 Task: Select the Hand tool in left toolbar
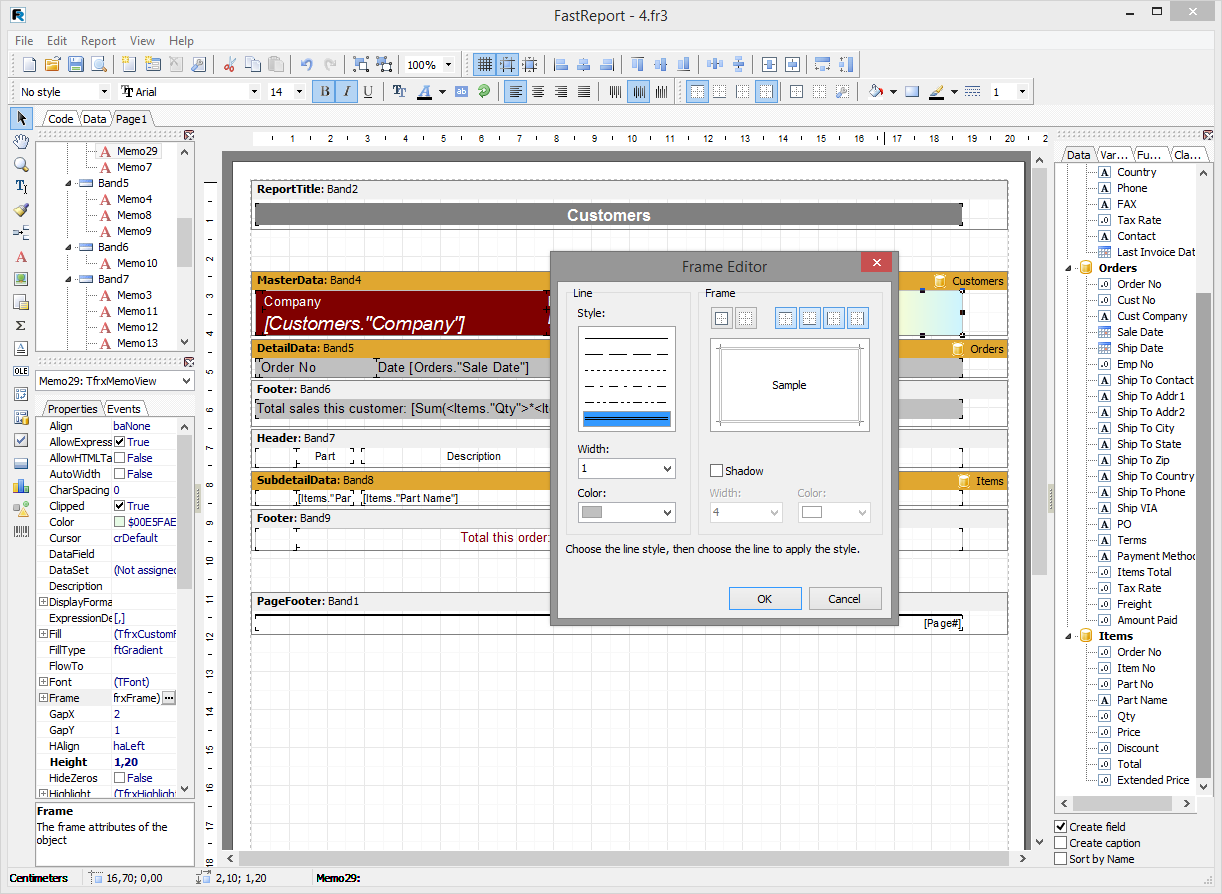pyautogui.click(x=21, y=141)
